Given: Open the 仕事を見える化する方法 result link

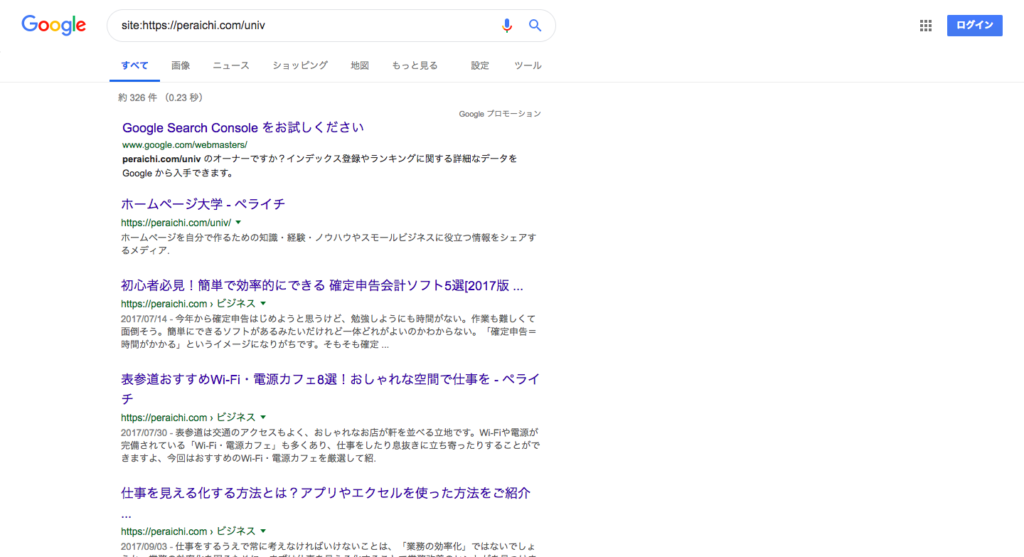Looking at the screenshot, I should (325, 494).
